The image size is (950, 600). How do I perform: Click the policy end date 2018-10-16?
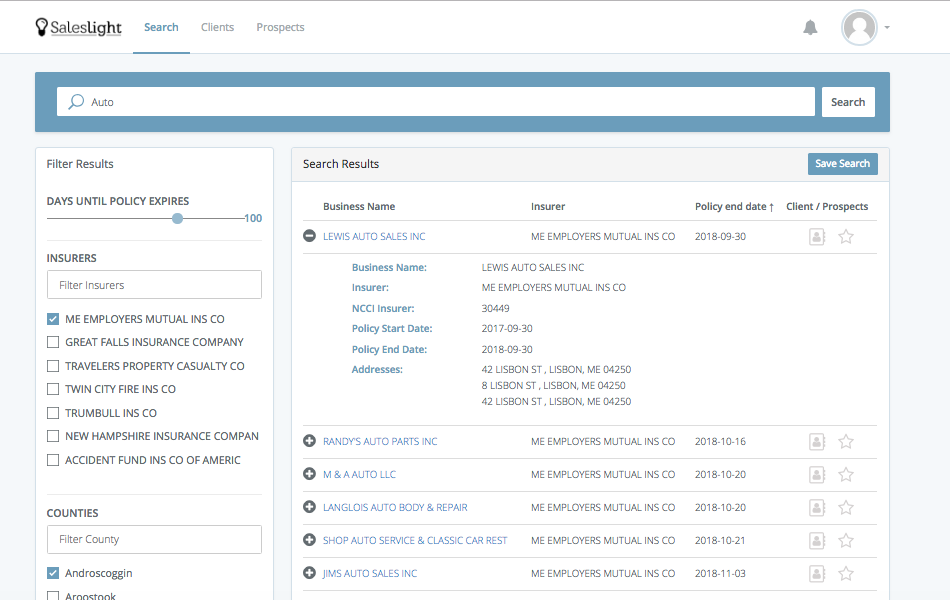(720, 442)
